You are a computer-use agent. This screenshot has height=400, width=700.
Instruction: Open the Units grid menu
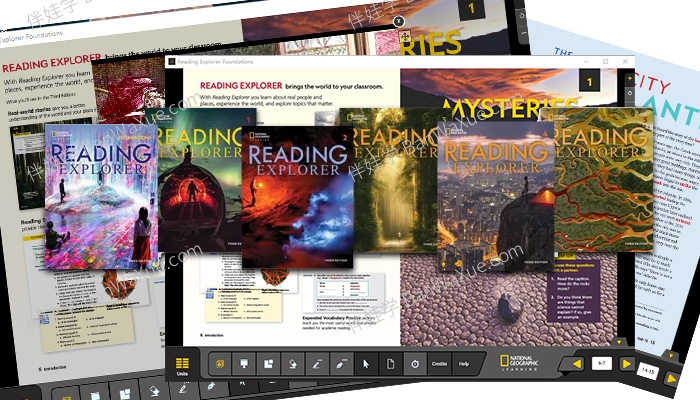(182, 366)
